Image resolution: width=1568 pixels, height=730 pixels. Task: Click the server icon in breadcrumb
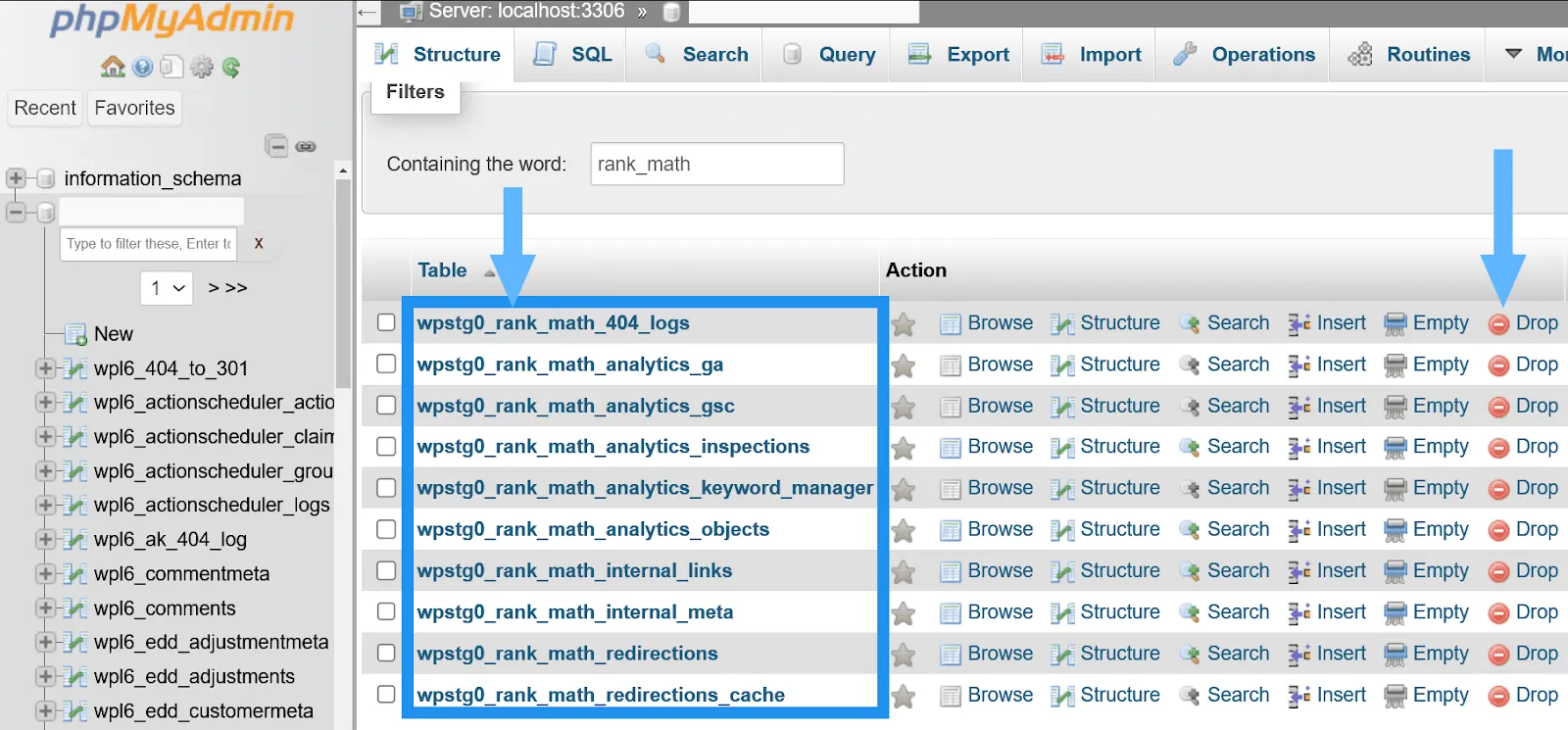click(412, 12)
